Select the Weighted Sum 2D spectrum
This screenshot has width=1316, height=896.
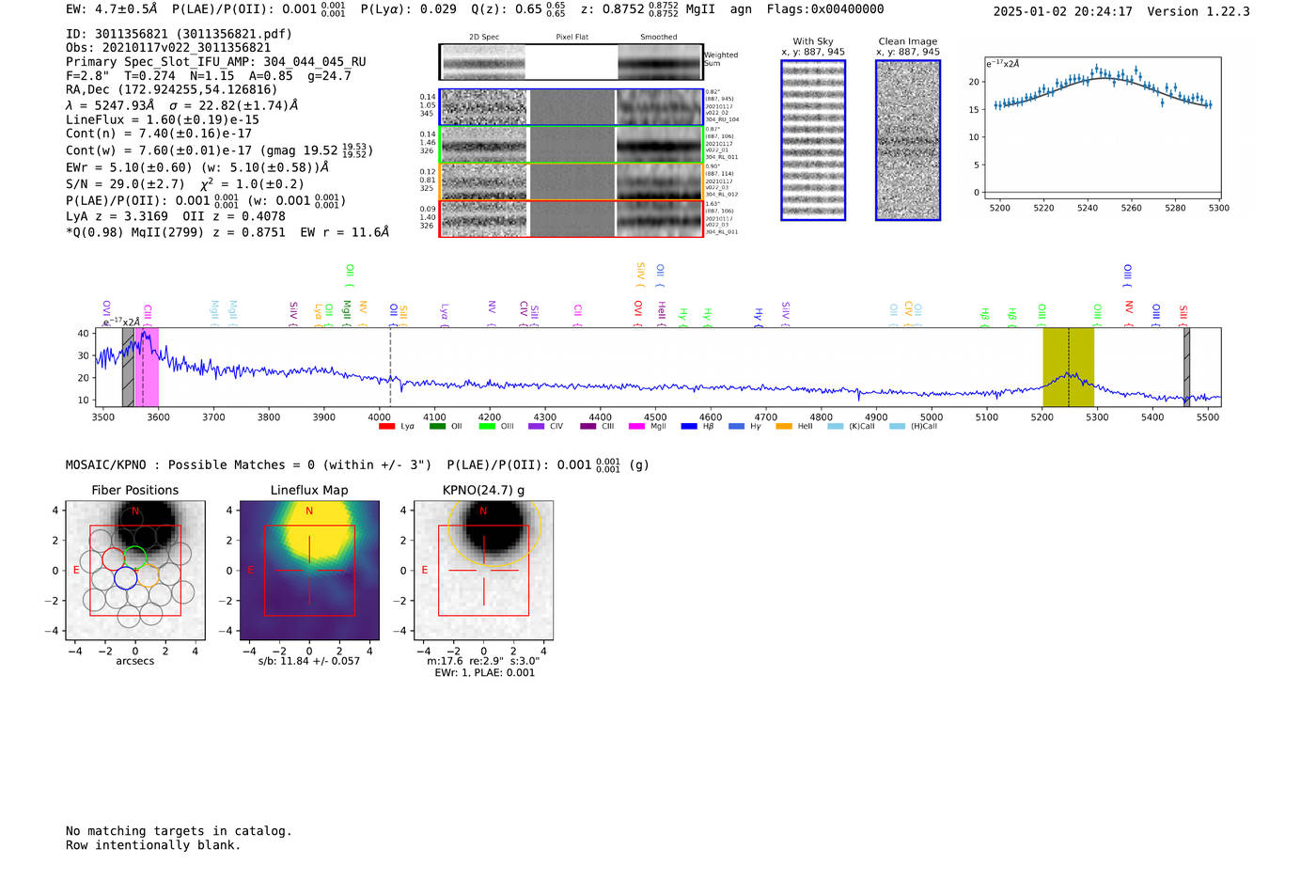(x=571, y=62)
